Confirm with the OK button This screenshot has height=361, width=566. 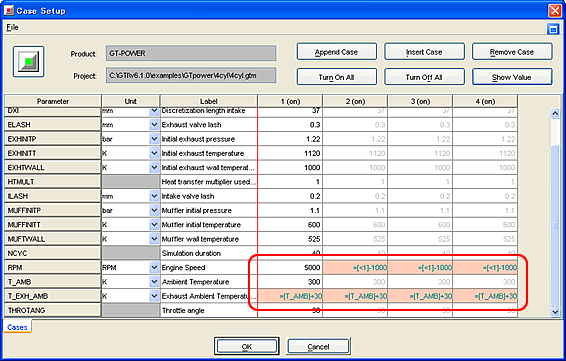point(247,346)
